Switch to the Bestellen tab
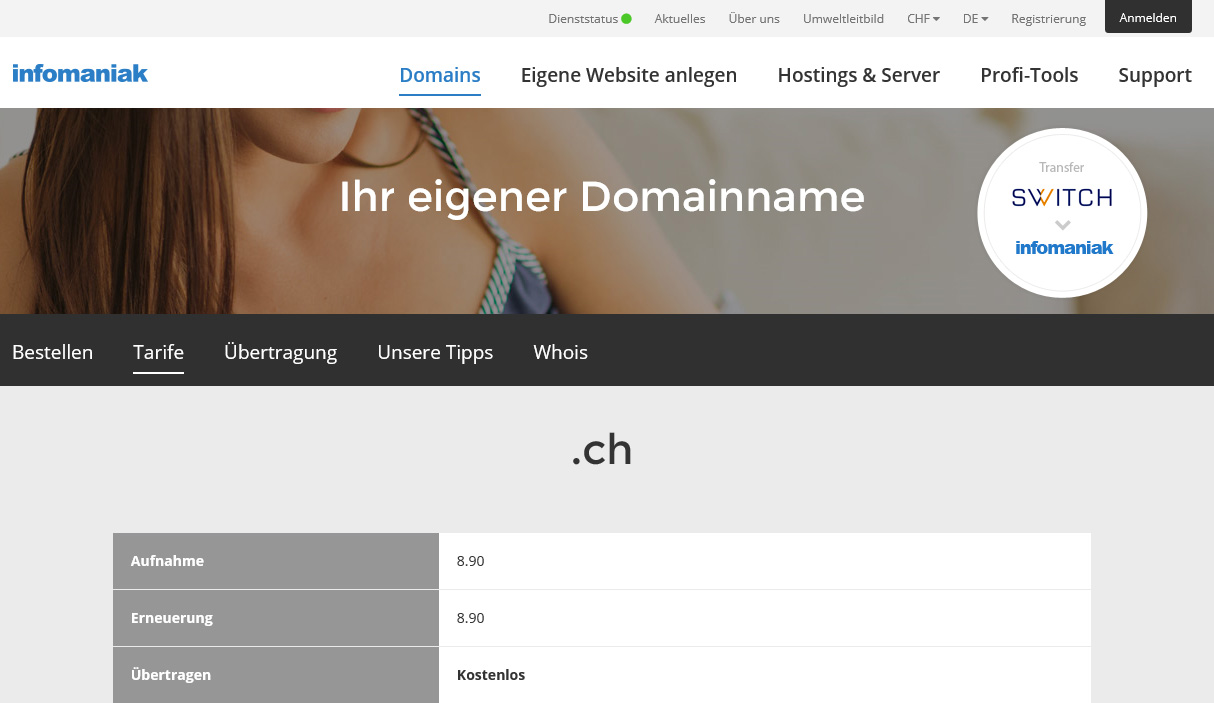1214x703 pixels. pos(52,352)
